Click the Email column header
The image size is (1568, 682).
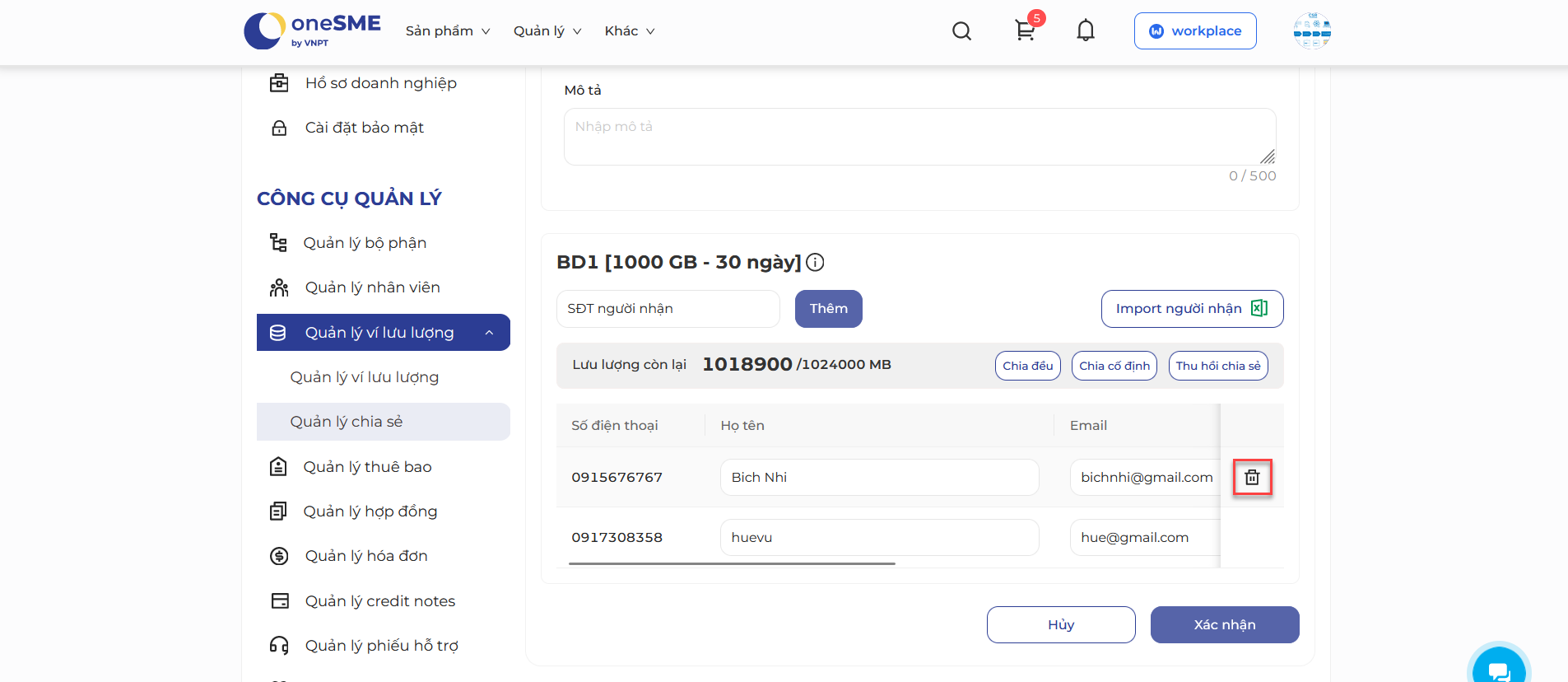pos(1088,426)
